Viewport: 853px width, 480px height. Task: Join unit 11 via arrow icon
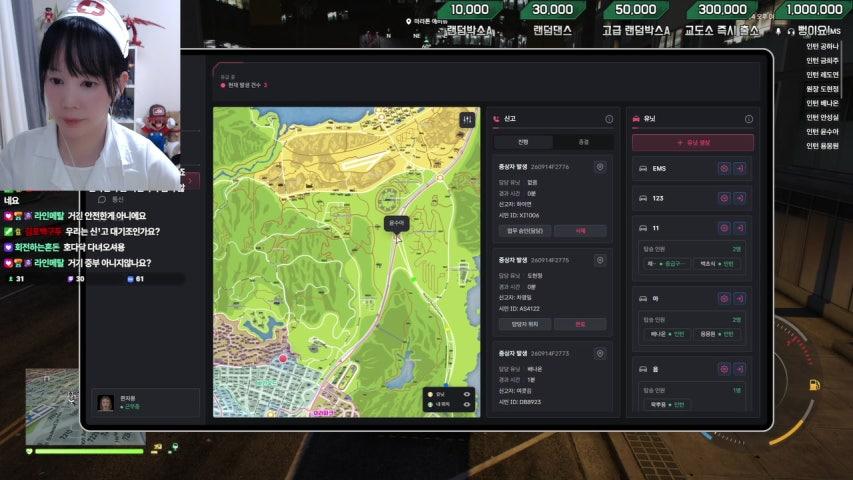pos(740,228)
